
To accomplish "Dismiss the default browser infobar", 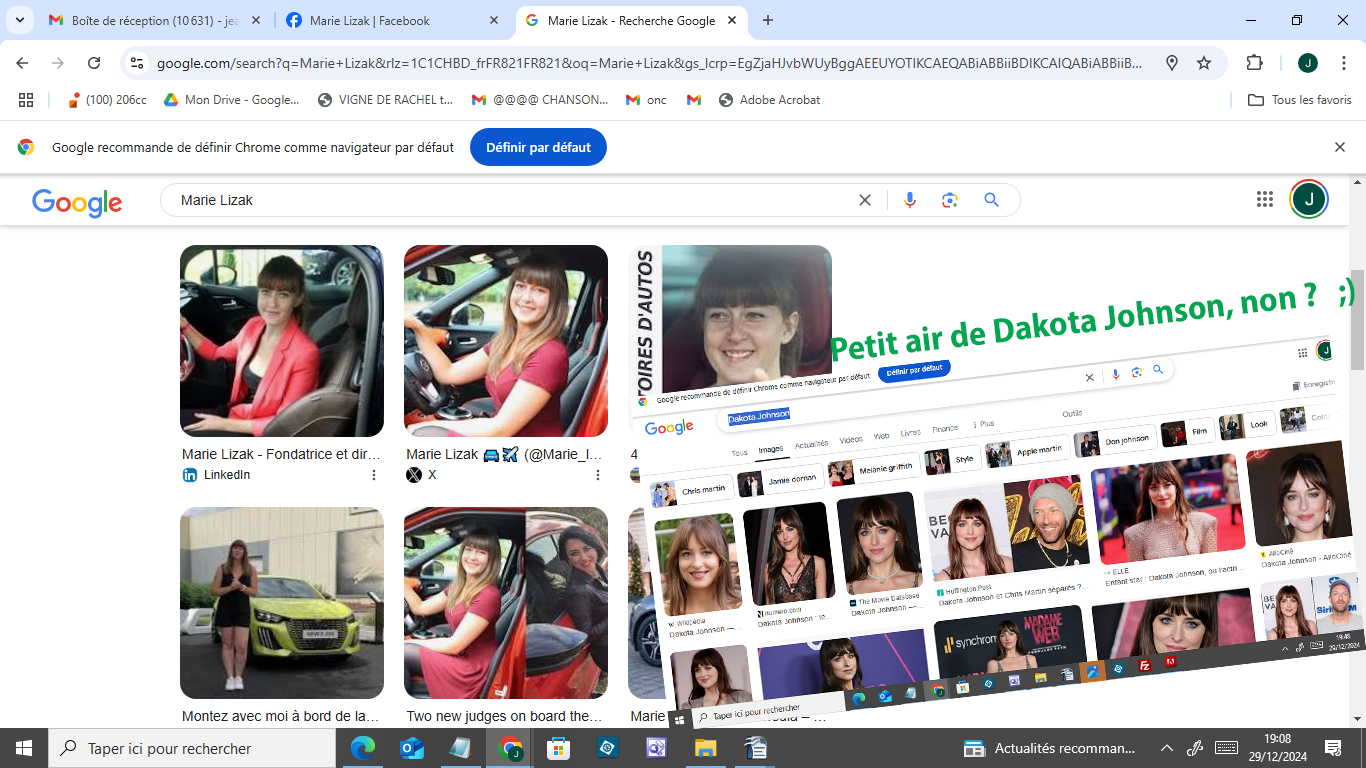I will (x=1340, y=147).
